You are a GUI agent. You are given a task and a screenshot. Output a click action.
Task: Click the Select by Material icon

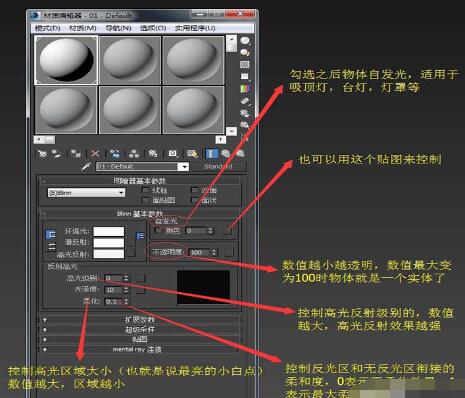click(x=245, y=125)
